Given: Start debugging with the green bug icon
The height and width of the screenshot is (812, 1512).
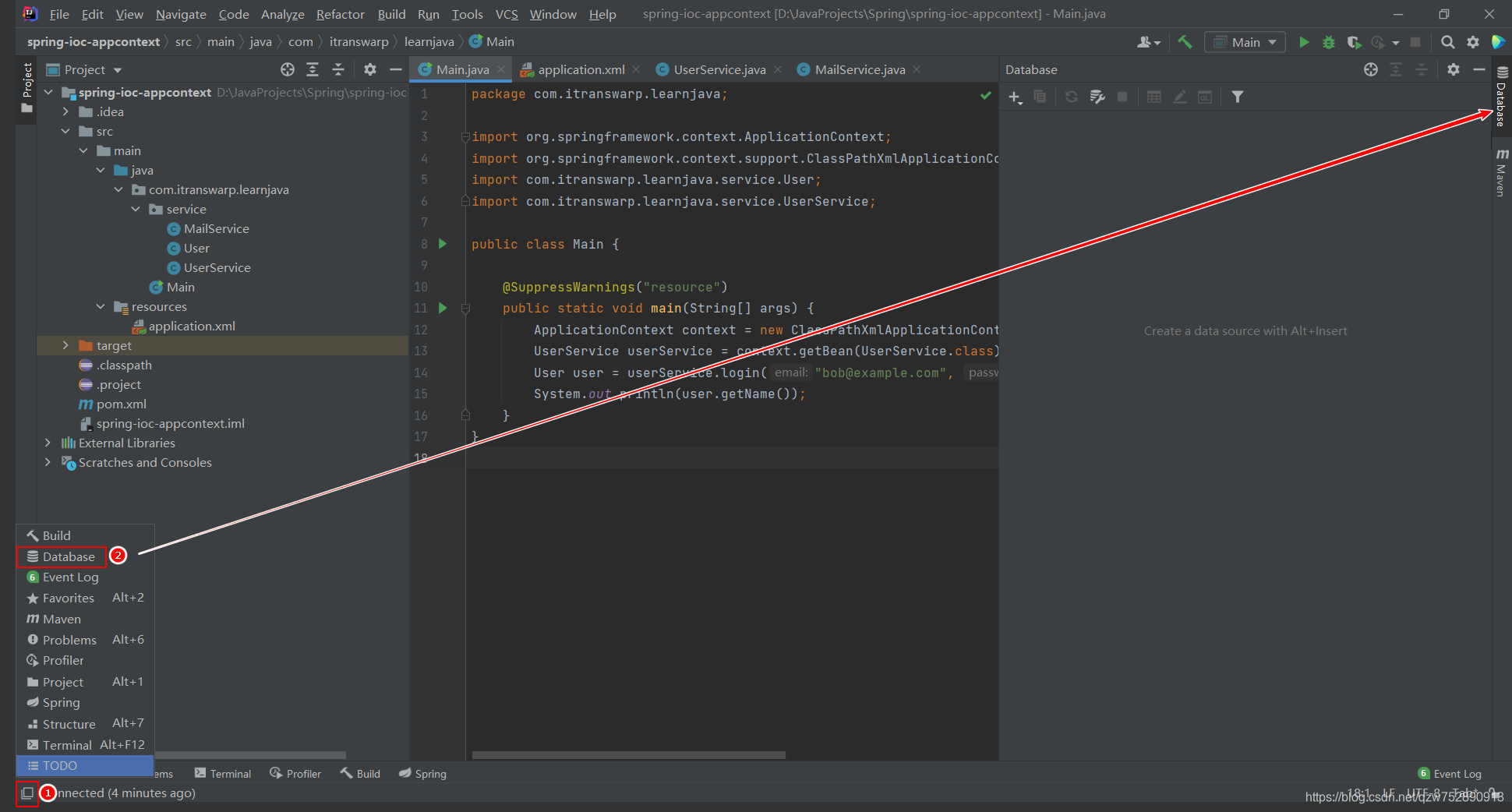Looking at the screenshot, I should [x=1329, y=42].
